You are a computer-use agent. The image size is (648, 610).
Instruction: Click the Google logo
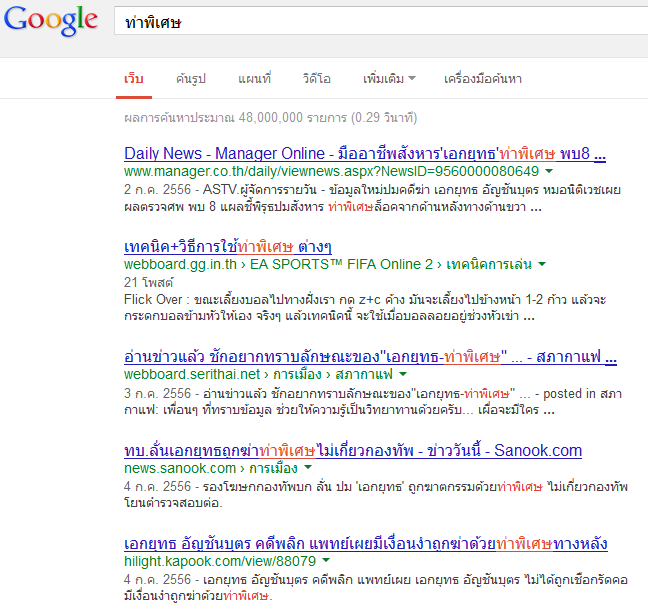[51, 20]
